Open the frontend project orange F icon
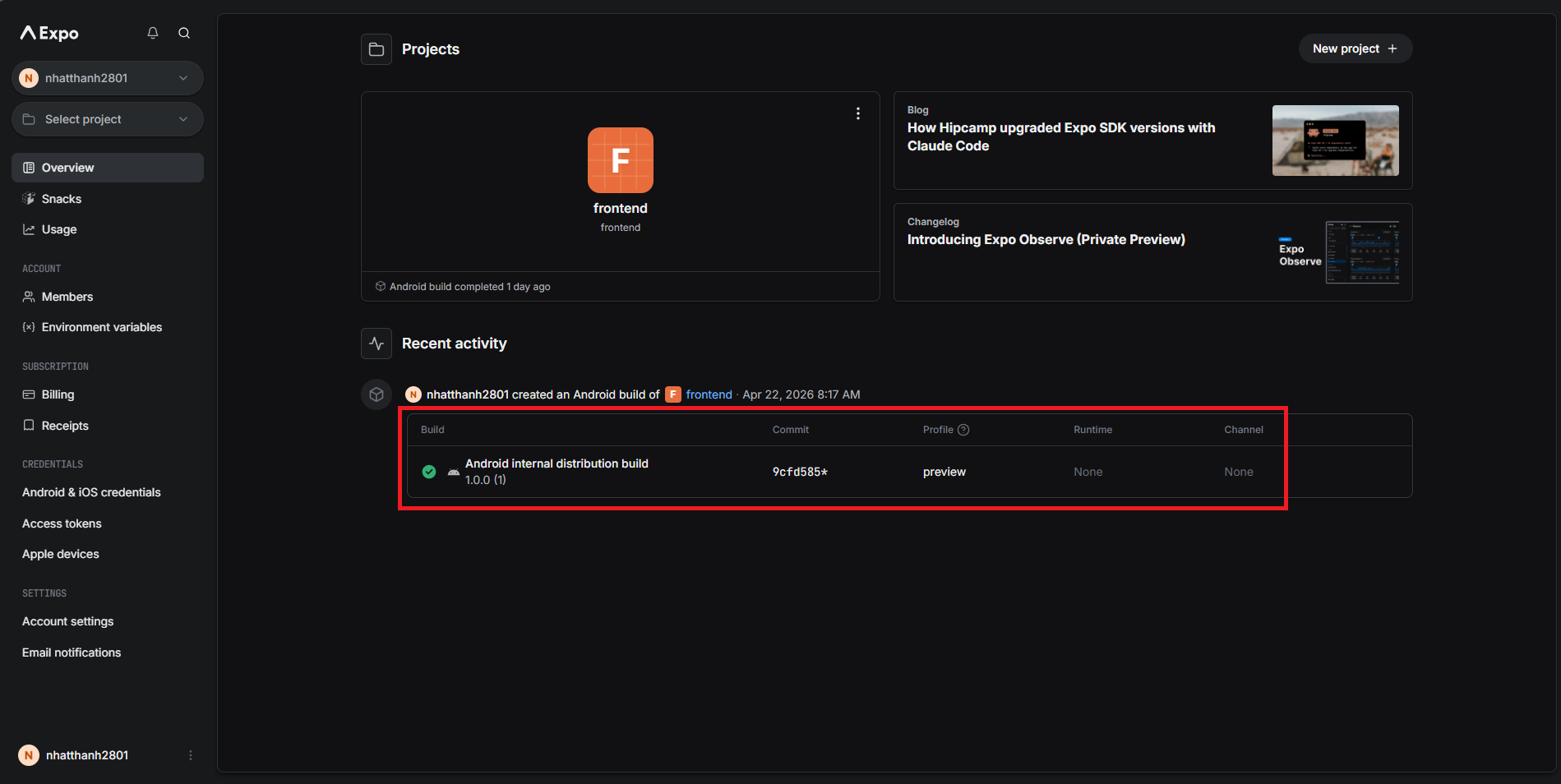This screenshot has height=784, width=1561. pyautogui.click(x=621, y=160)
